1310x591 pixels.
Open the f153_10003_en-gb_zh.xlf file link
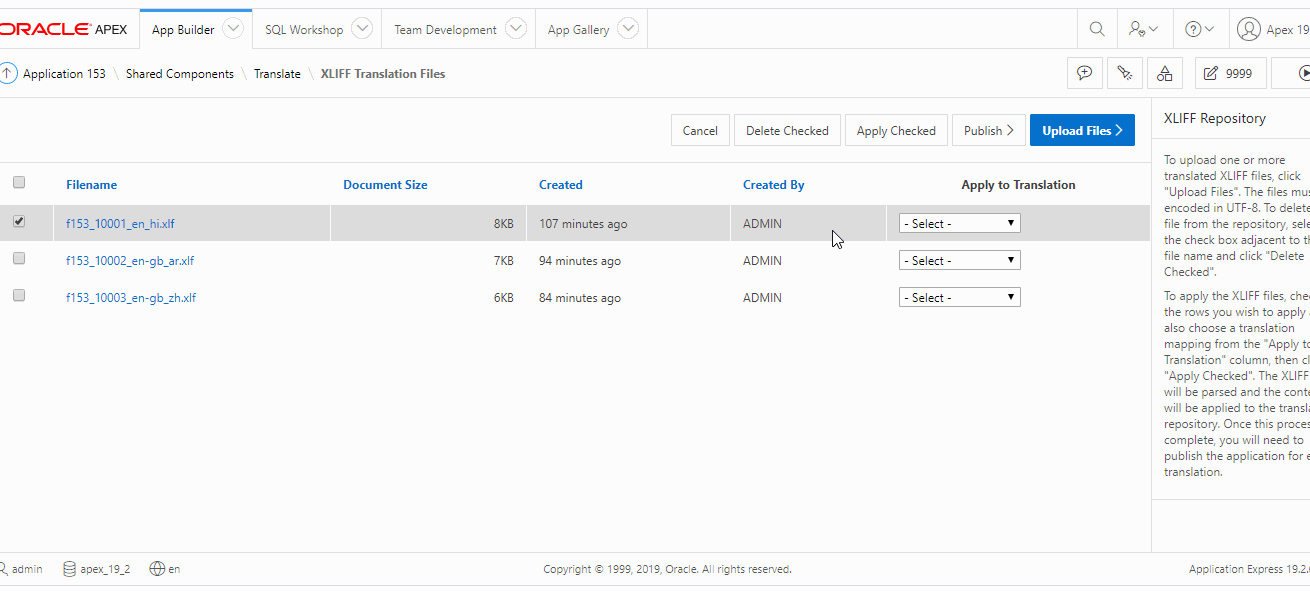[131, 298]
